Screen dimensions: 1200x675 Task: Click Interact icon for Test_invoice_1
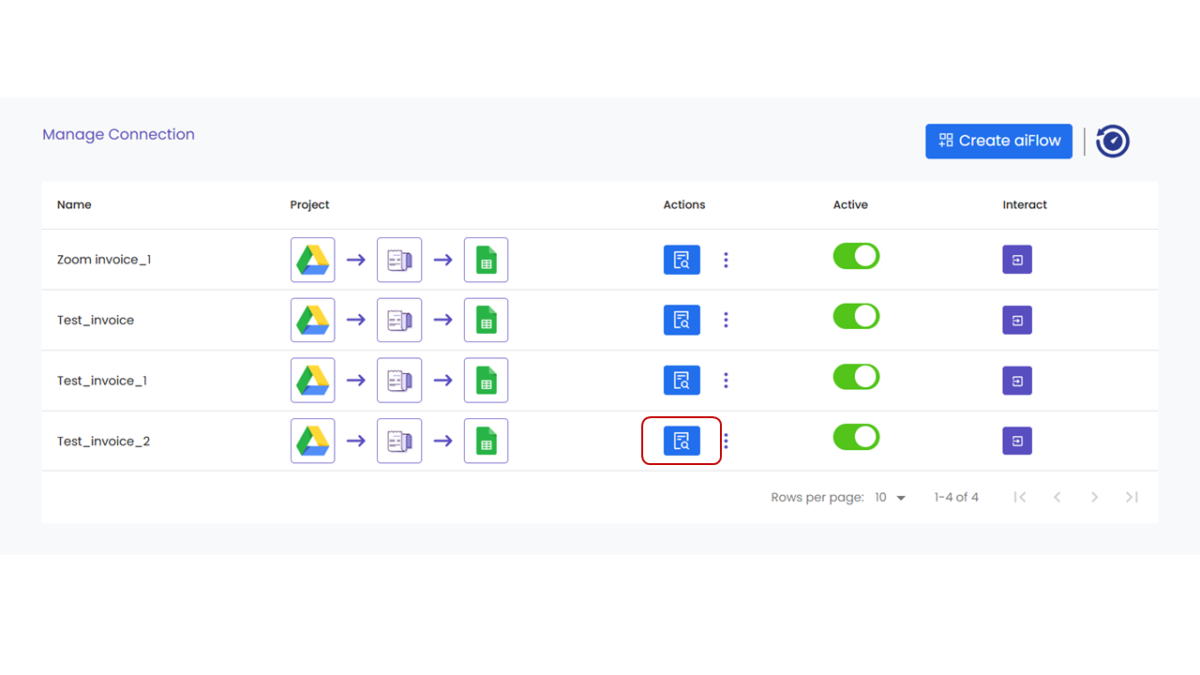click(x=1017, y=380)
